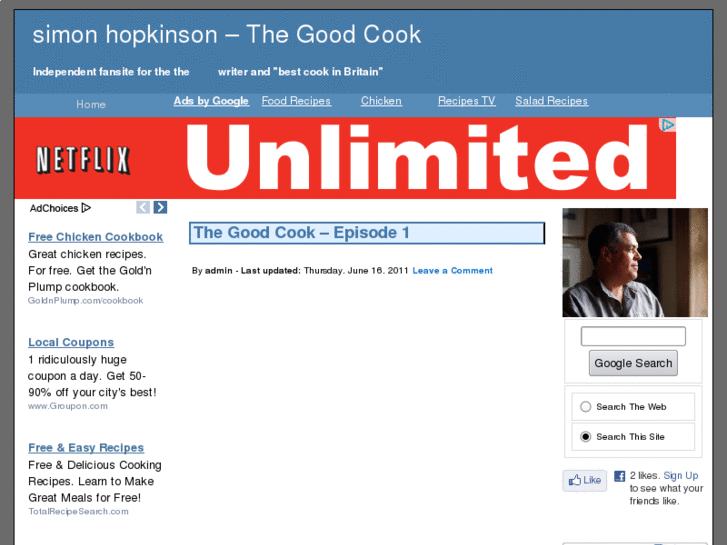Click the '2 likes.' text
Viewport: 727px width, 545px height.
click(x=645, y=475)
